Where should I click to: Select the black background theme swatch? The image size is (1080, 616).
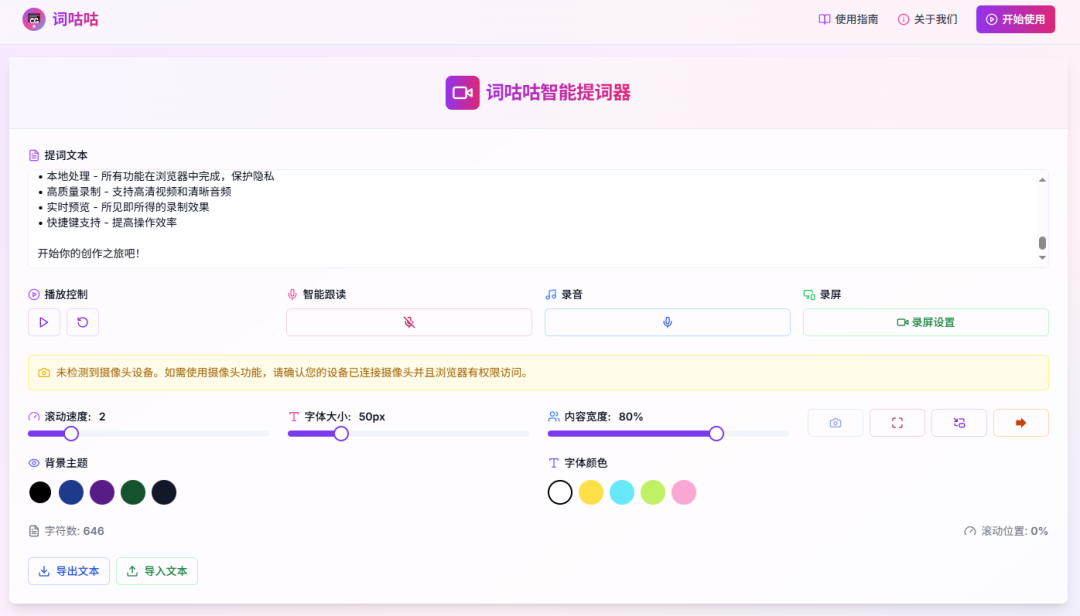pyautogui.click(x=40, y=492)
